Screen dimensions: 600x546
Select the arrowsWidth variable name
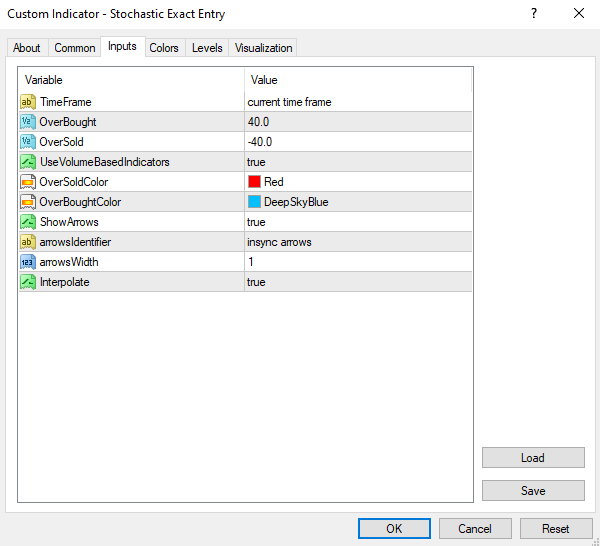click(x=69, y=262)
